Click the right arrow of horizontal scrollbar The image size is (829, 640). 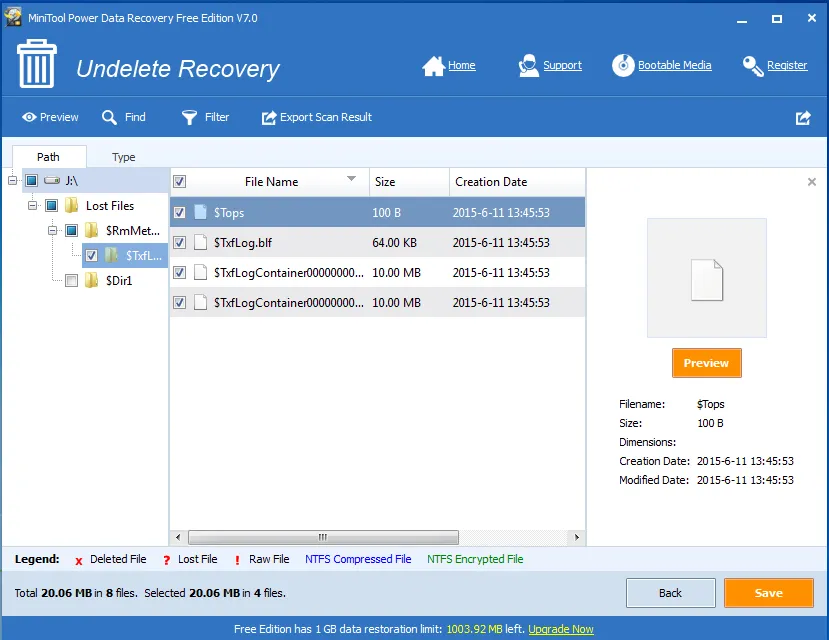(577, 537)
